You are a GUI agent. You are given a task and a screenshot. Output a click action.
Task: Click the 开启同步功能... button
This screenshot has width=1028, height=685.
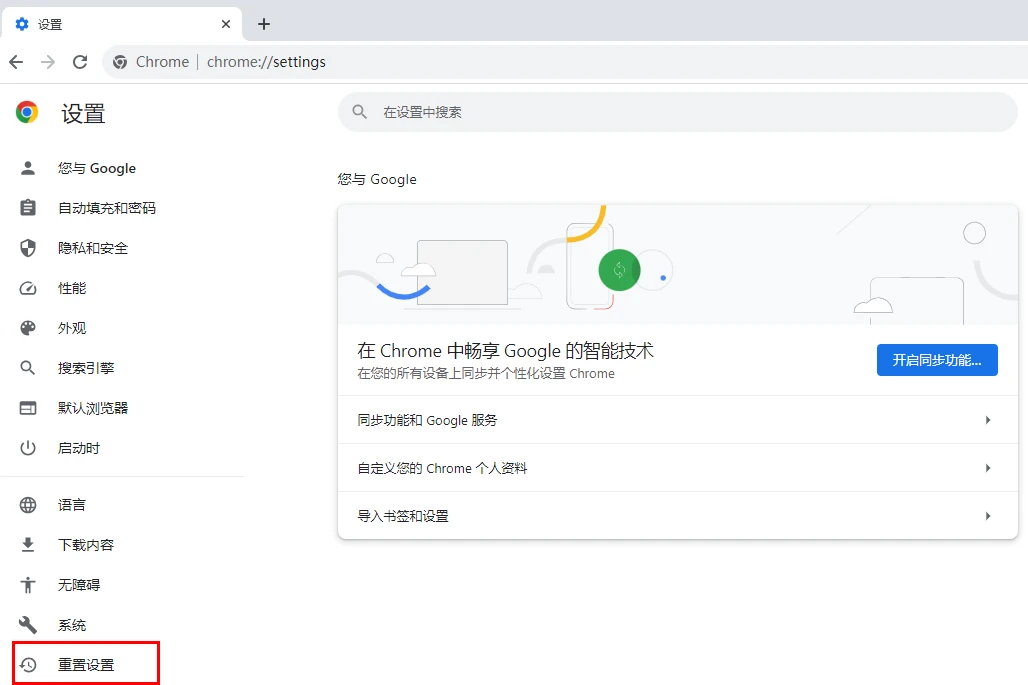click(x=937, y=360)
